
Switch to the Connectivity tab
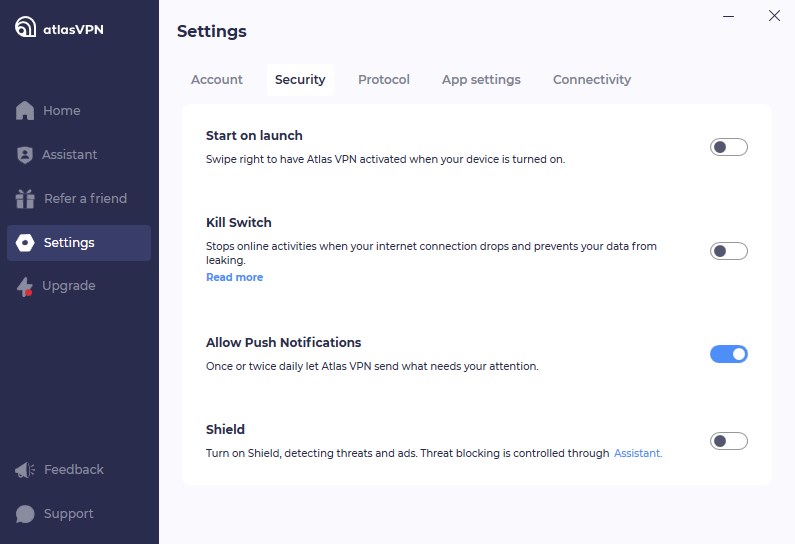click(592, 80)
